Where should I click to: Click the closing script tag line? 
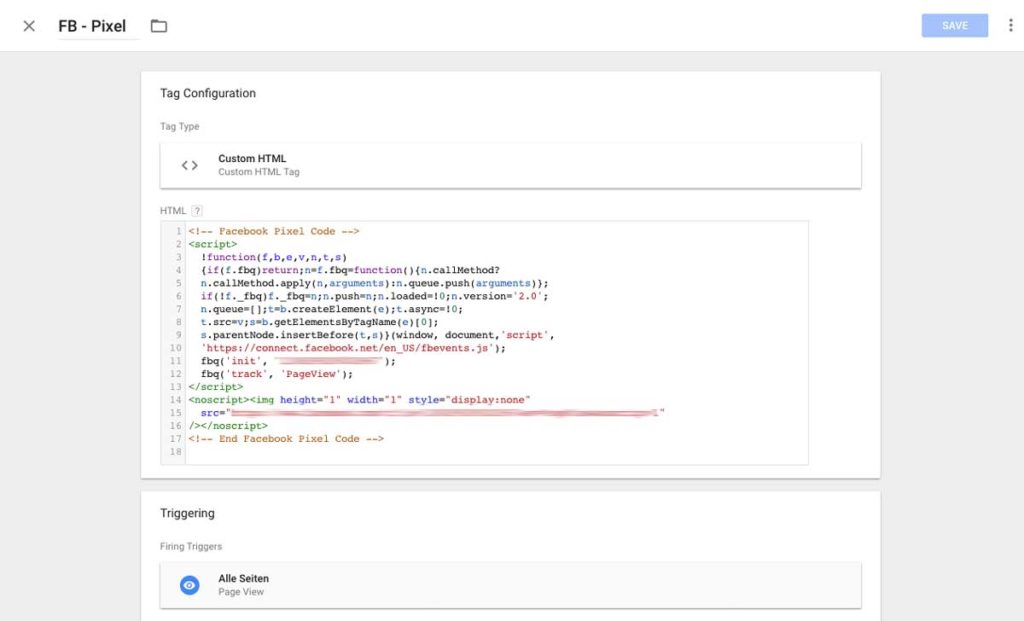click(x=216, y=387)
